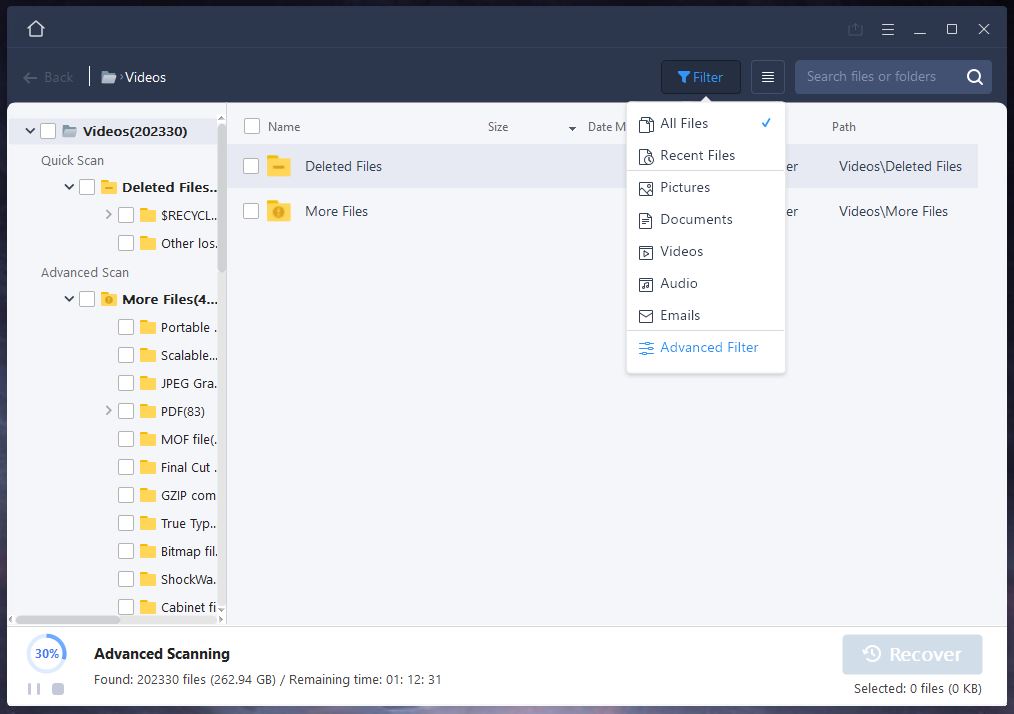Open the list view options icon
This screenshot has width=1014, height=714.
[768, 77]
